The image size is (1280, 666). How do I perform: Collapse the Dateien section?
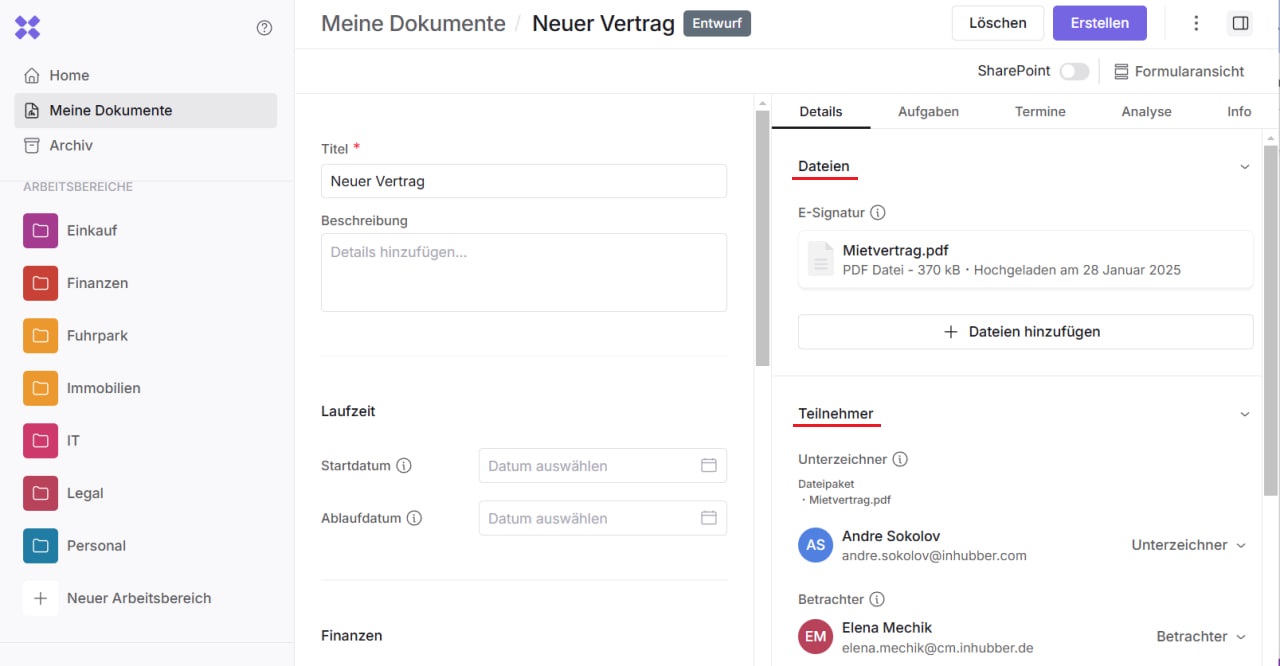pyautogui.click(x=1244, y=167)
